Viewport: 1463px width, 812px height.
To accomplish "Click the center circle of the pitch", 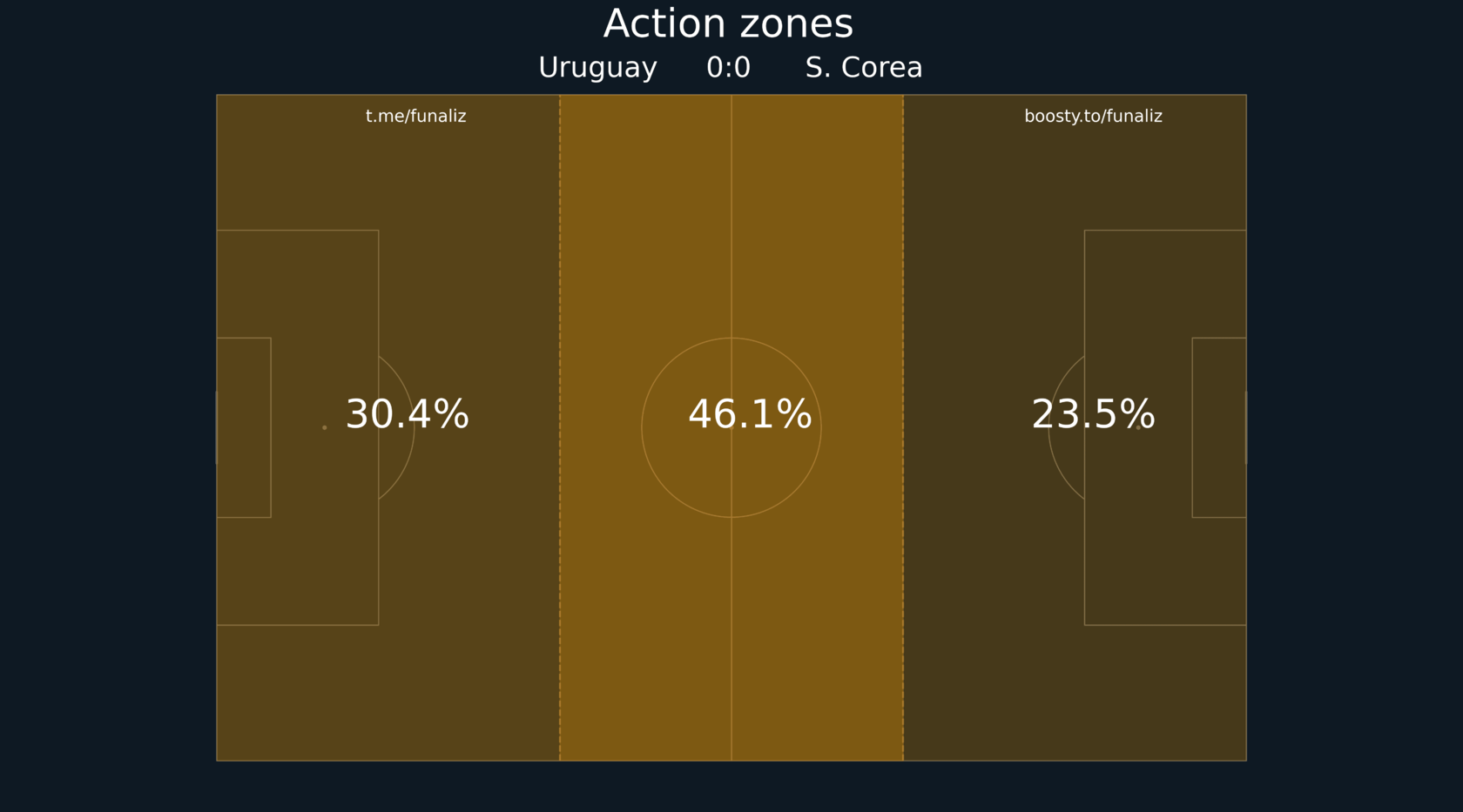I will [x=731, y=427].
